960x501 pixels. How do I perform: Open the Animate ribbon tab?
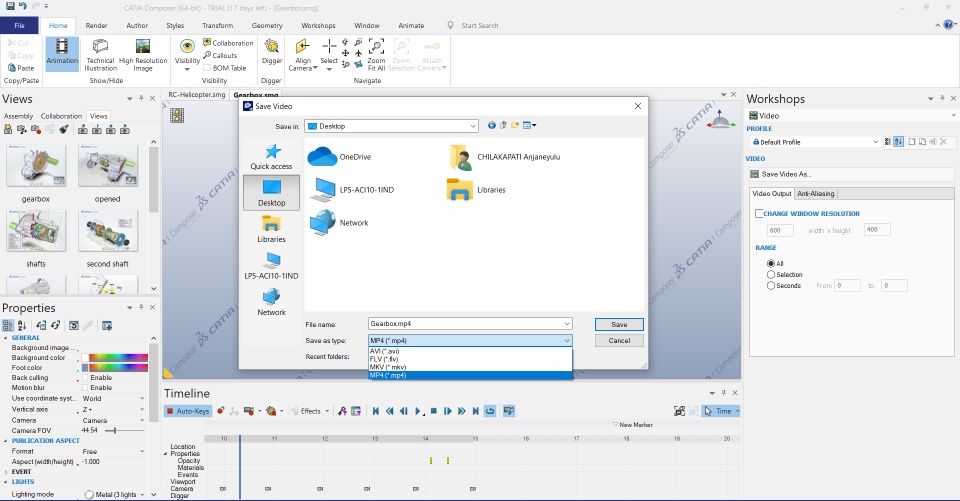(411, 25)
